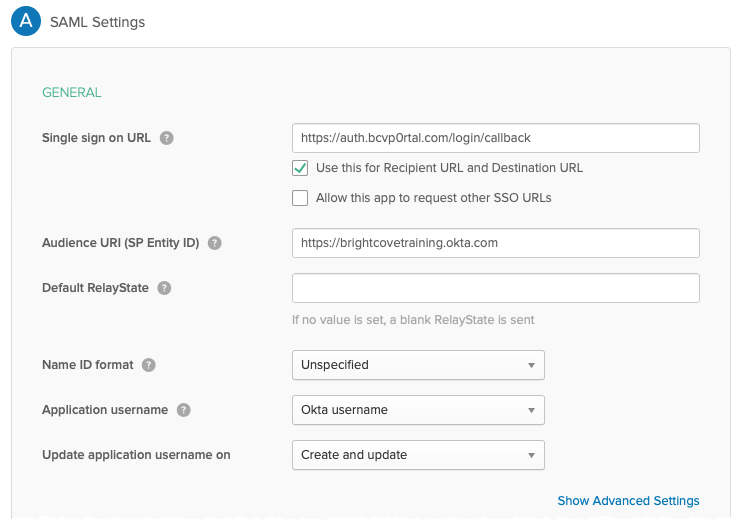Screen dimensions: 736x520
Task: Click the Single sign on URL field
Action: [x=496, y=138]
